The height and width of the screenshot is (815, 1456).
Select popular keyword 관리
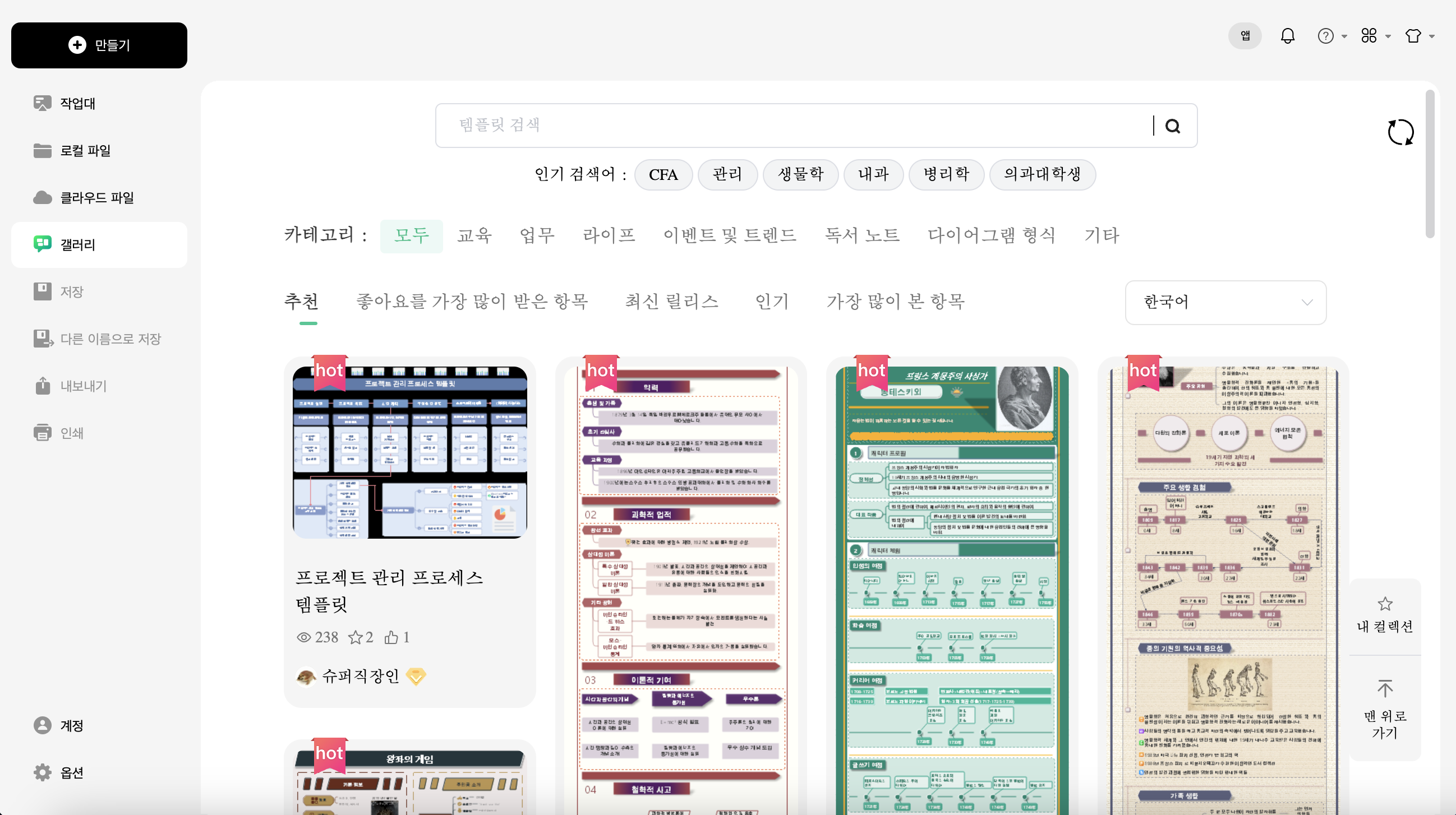727,174
